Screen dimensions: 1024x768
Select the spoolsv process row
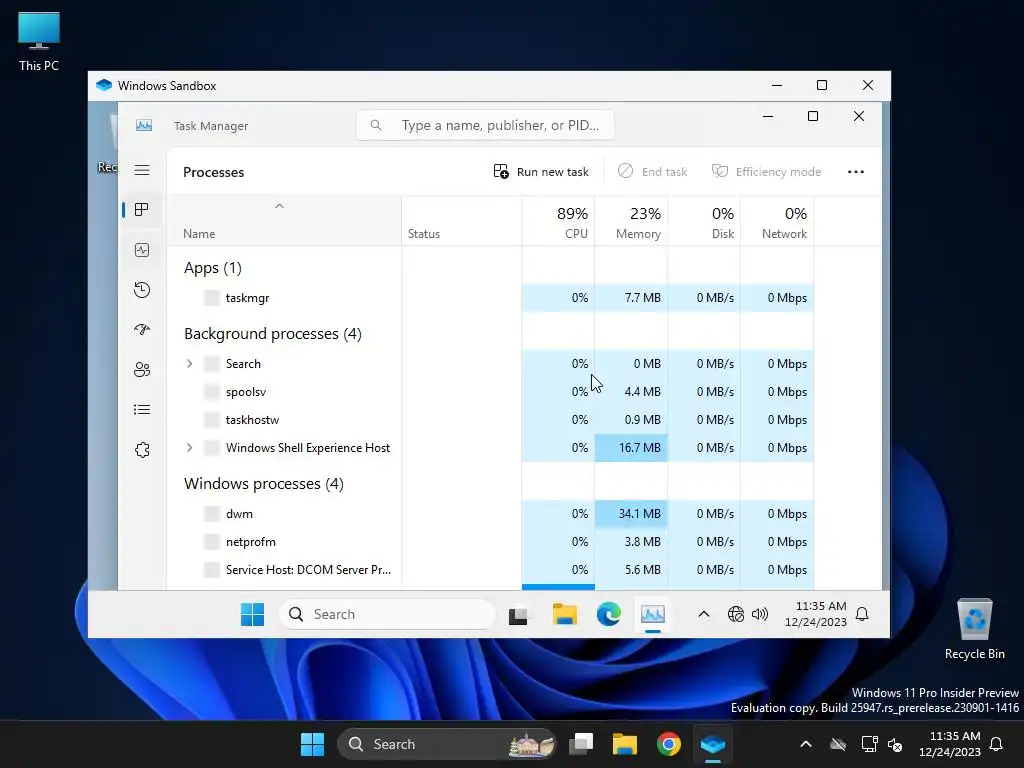pyautogui.click(x=490, y=392)
